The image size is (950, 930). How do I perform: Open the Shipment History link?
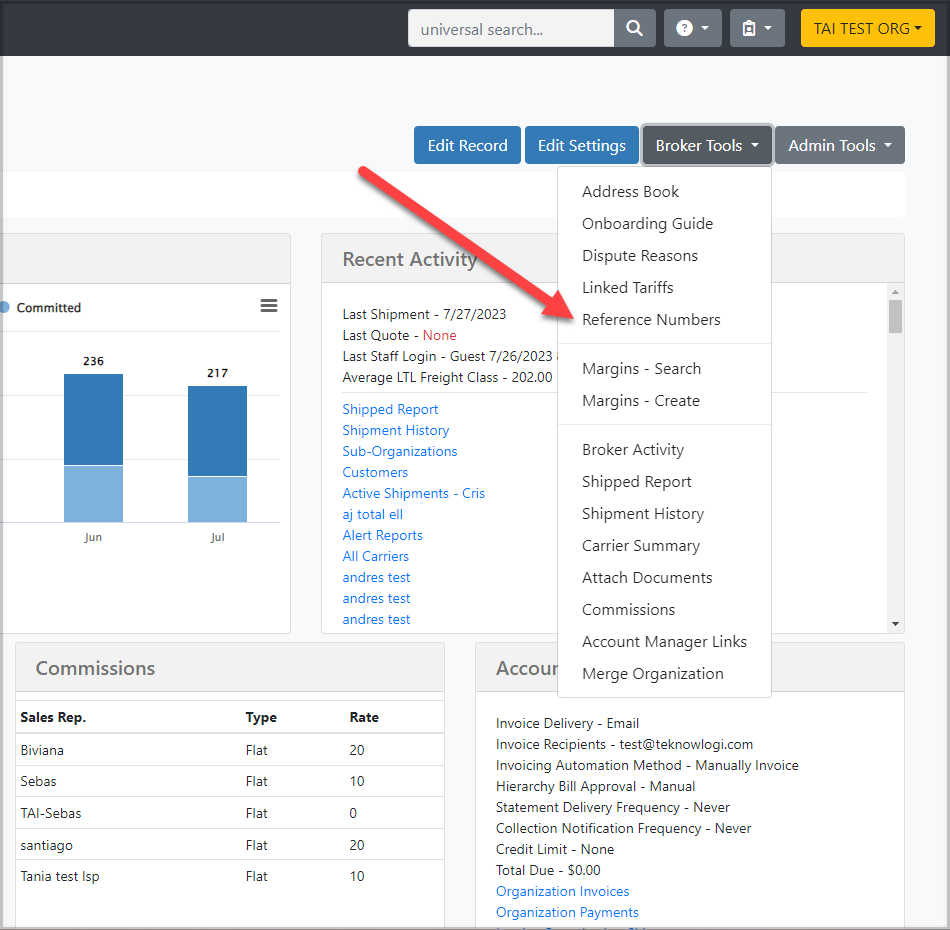[396, 430]
